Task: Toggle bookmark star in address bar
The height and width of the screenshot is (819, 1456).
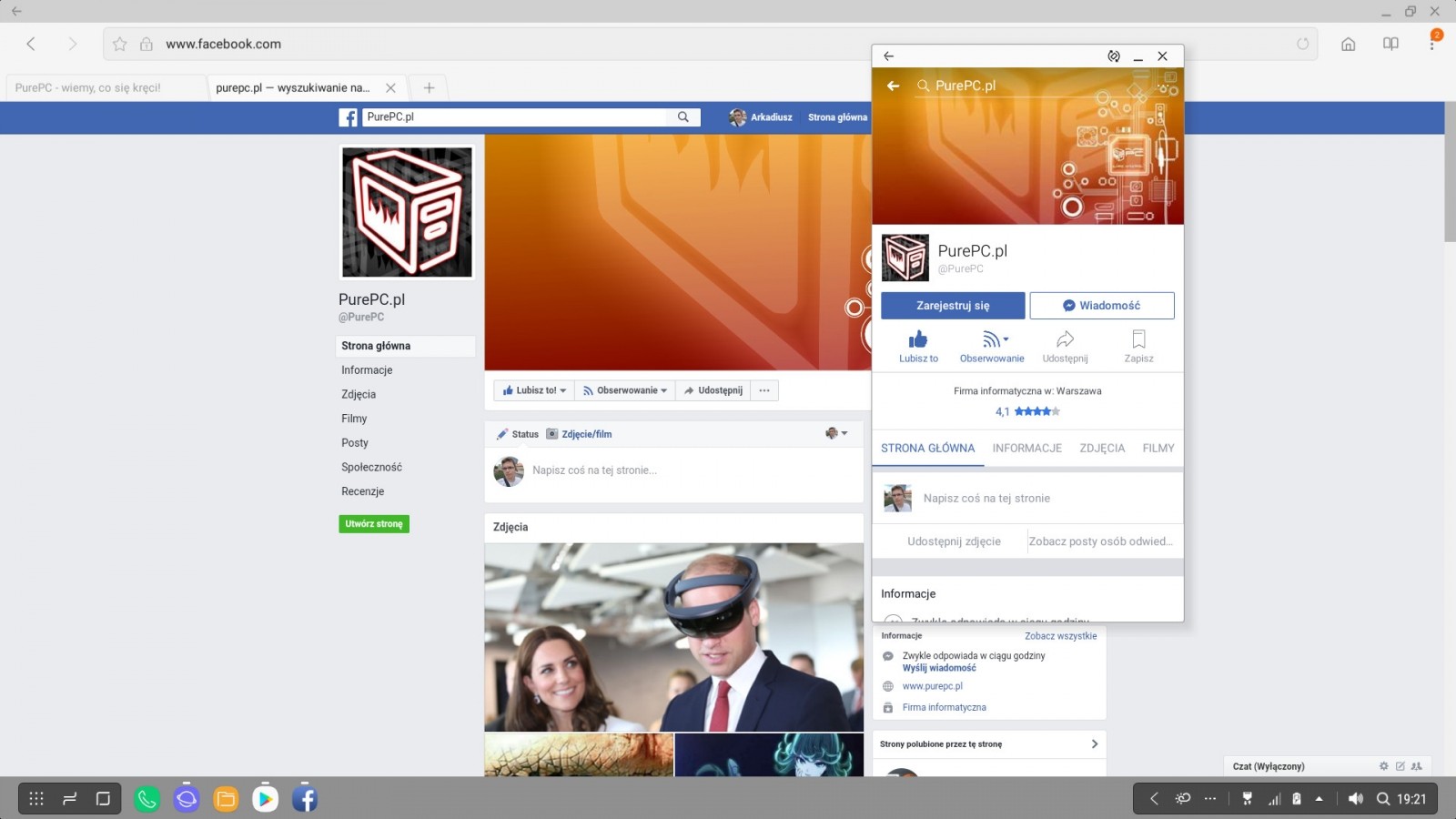Action: [120, 44]
